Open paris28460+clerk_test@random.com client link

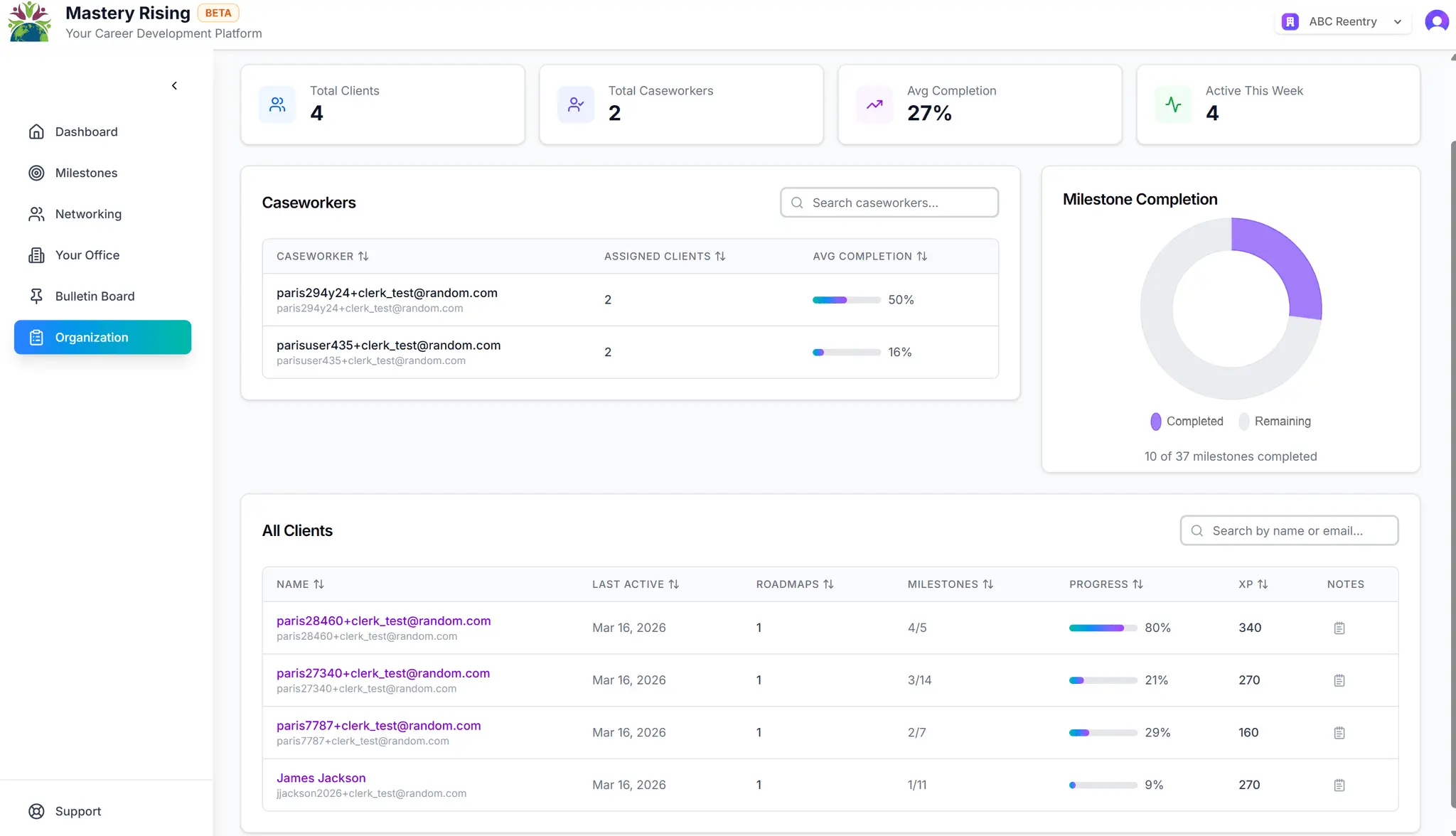[384, 621]
